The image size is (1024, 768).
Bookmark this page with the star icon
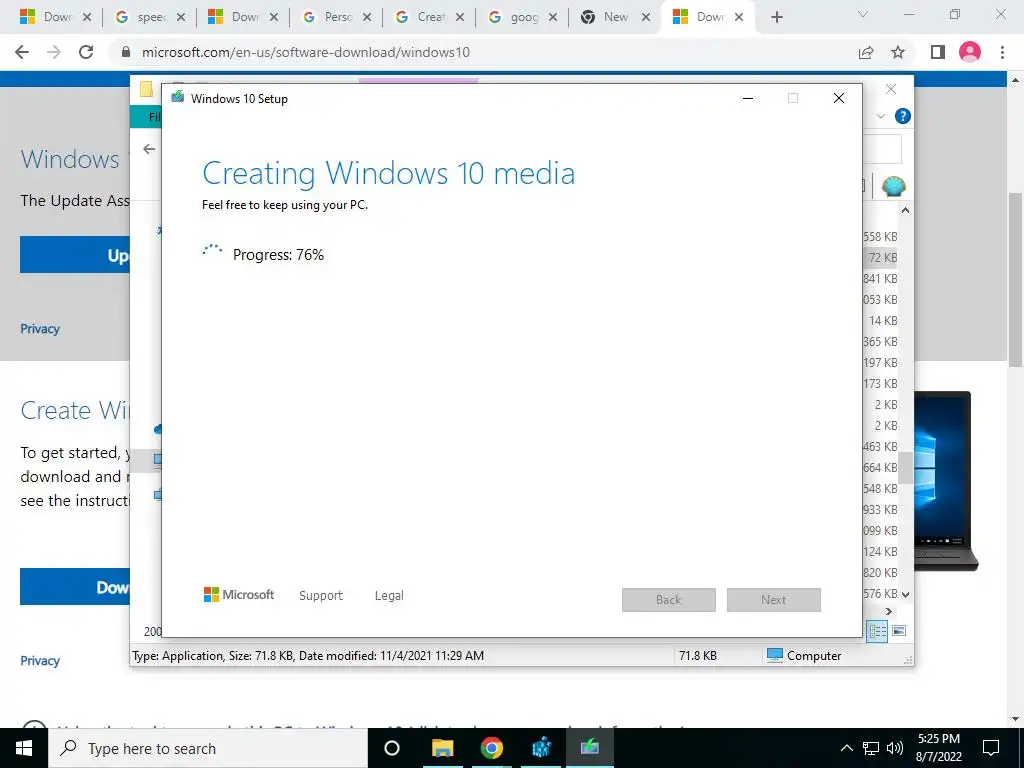898,52
